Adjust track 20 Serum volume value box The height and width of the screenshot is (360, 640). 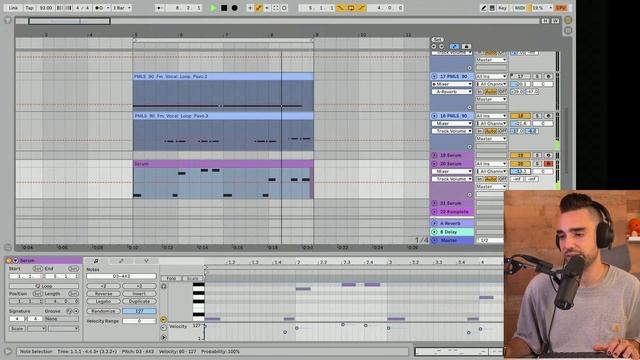[x=520, y=171]
